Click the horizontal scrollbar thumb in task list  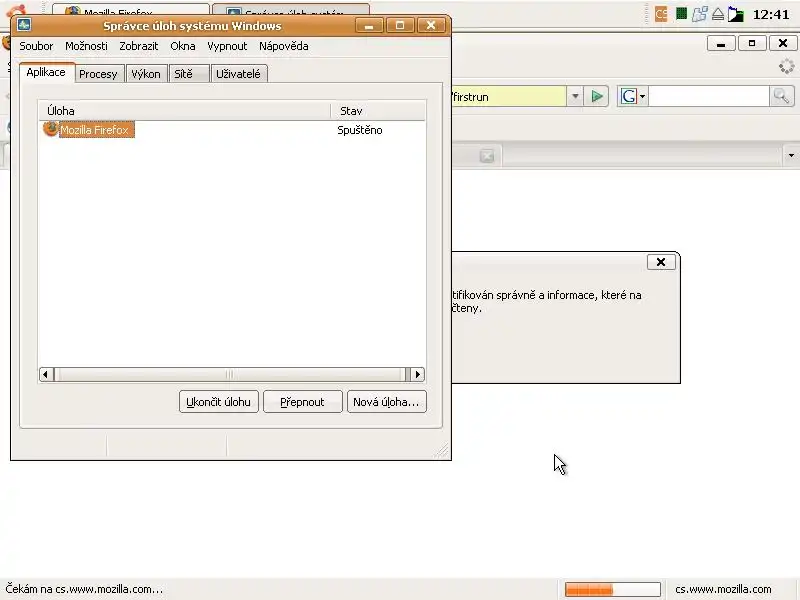(x=230, y=374)
